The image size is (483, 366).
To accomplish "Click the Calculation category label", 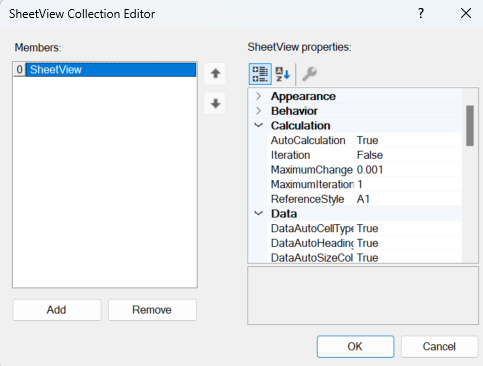I will tap(300, 125).
